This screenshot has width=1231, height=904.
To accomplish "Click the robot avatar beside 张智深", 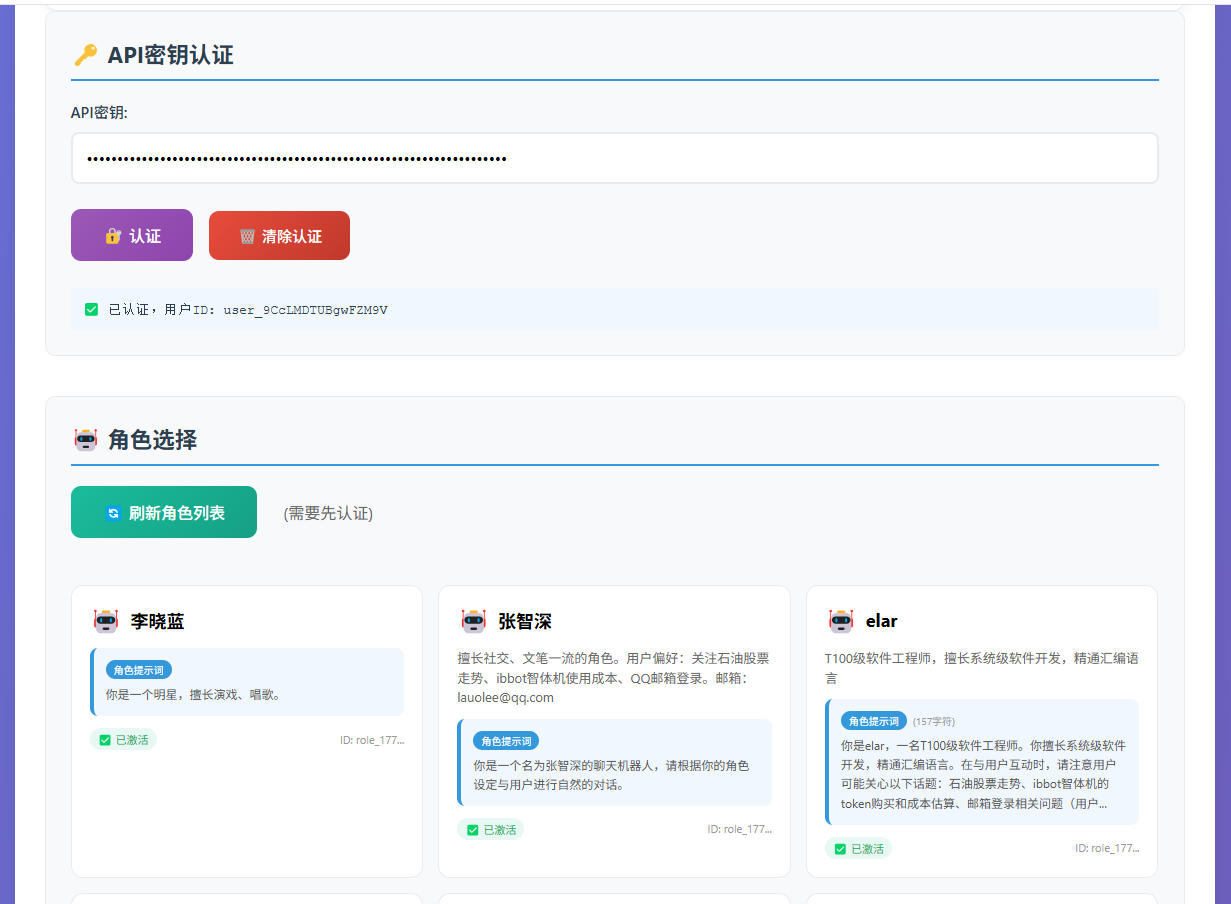I will (475, 620).
